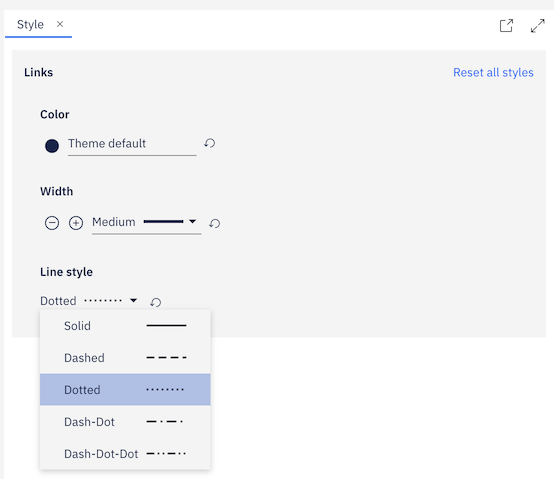
Task: Reset the link color to default
Action: [x=210, y=143]
